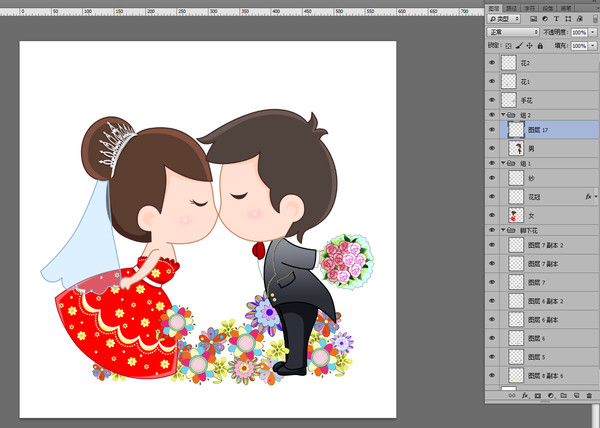The image size is (600, 428).
Task: Add layer mask icon at panel bottom
Action: click(538, 396)
